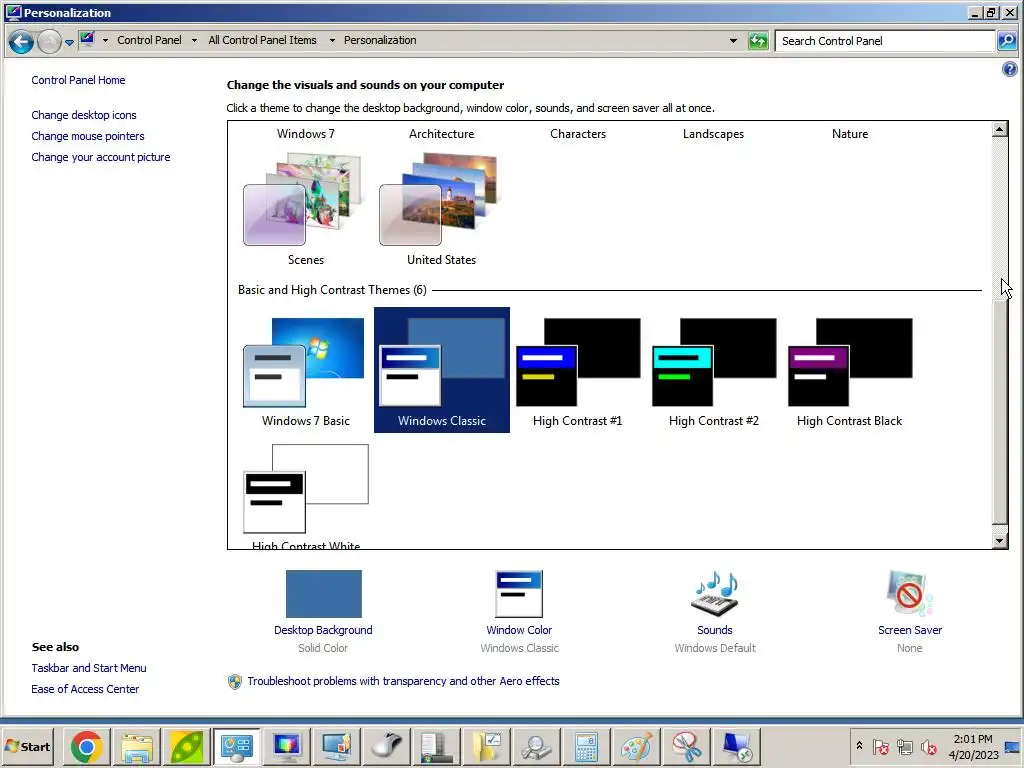This screenshot has width=1024, height=768.
Task: Click the Start button
Action: pos(28,746)
